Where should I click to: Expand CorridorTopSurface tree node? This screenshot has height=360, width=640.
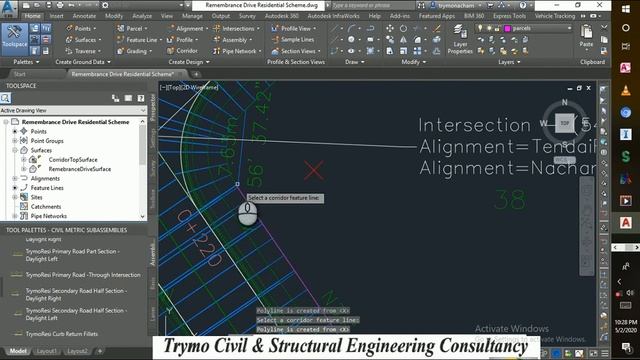pyautogui.click(x=24, y=160)
